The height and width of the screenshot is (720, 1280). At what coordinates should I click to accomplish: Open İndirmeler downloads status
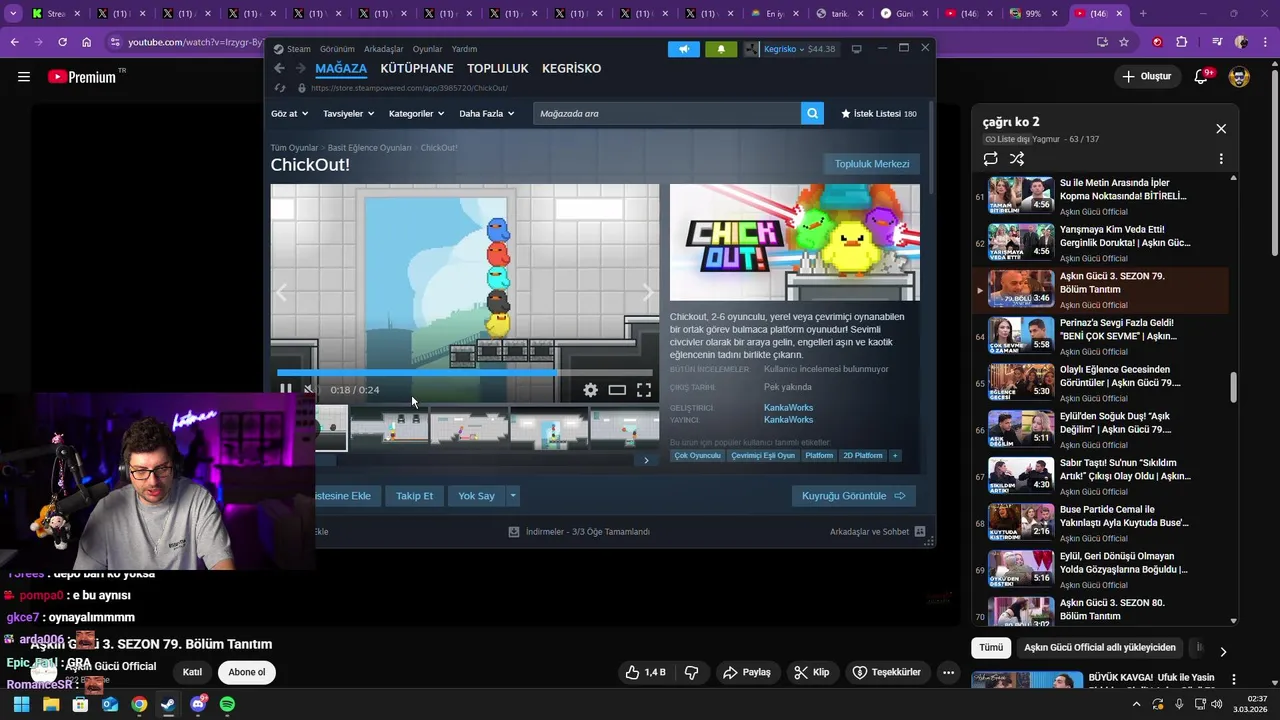[x=579, y=532]
